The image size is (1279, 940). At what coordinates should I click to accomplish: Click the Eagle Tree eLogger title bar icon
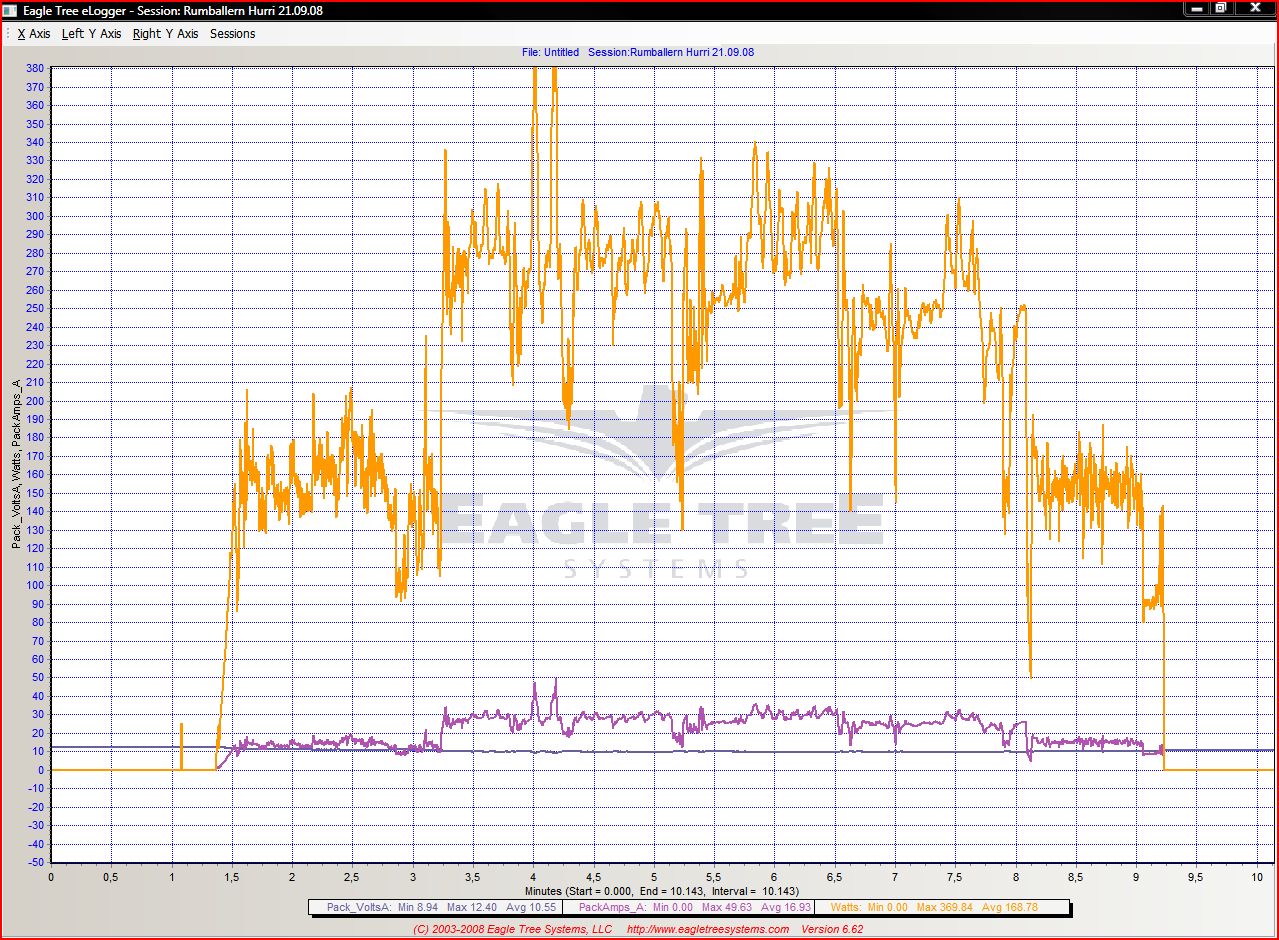click(x=10, y=10)
